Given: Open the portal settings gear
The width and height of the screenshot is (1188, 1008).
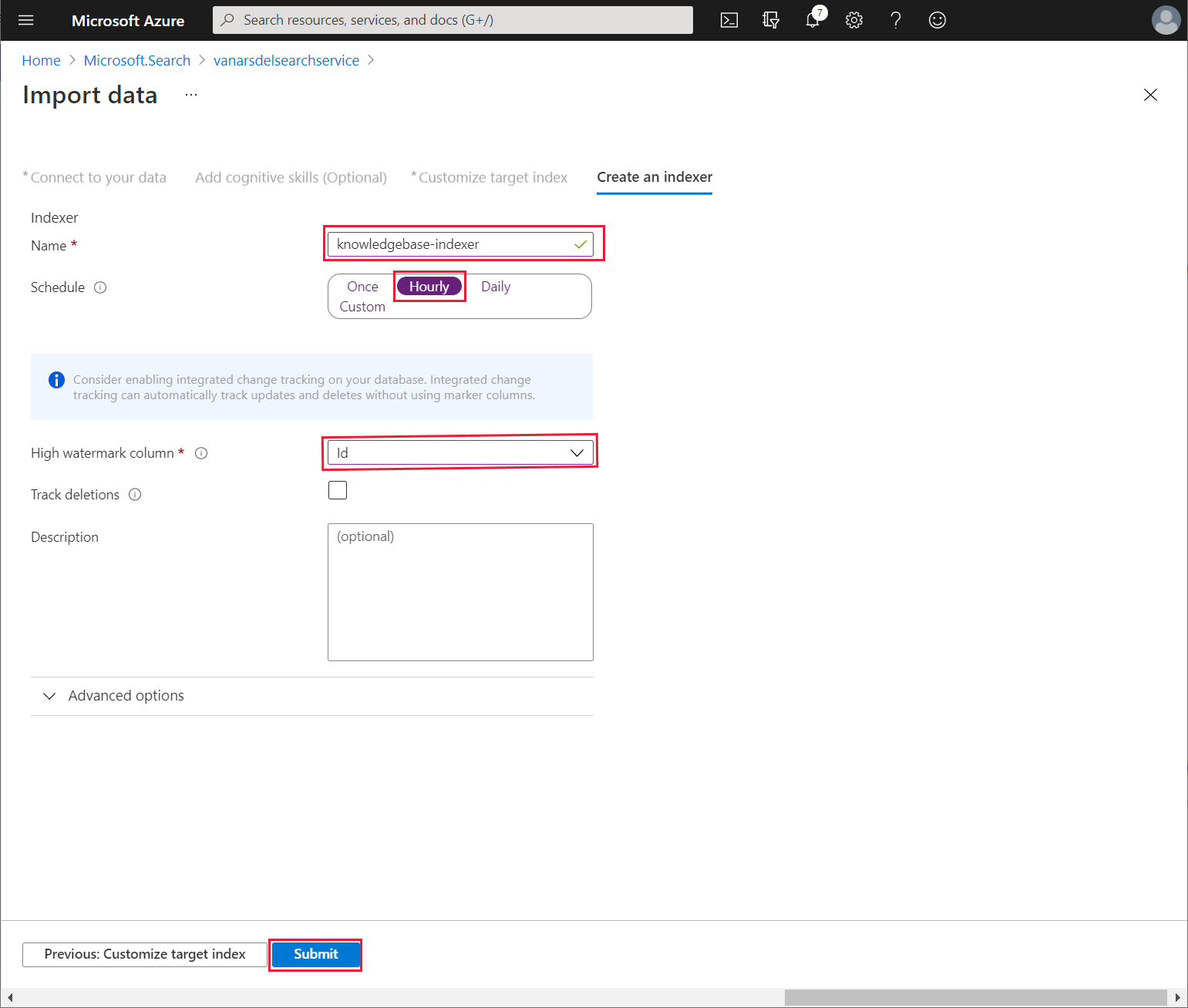Looking at the screenshot, I should click(854, 20).
